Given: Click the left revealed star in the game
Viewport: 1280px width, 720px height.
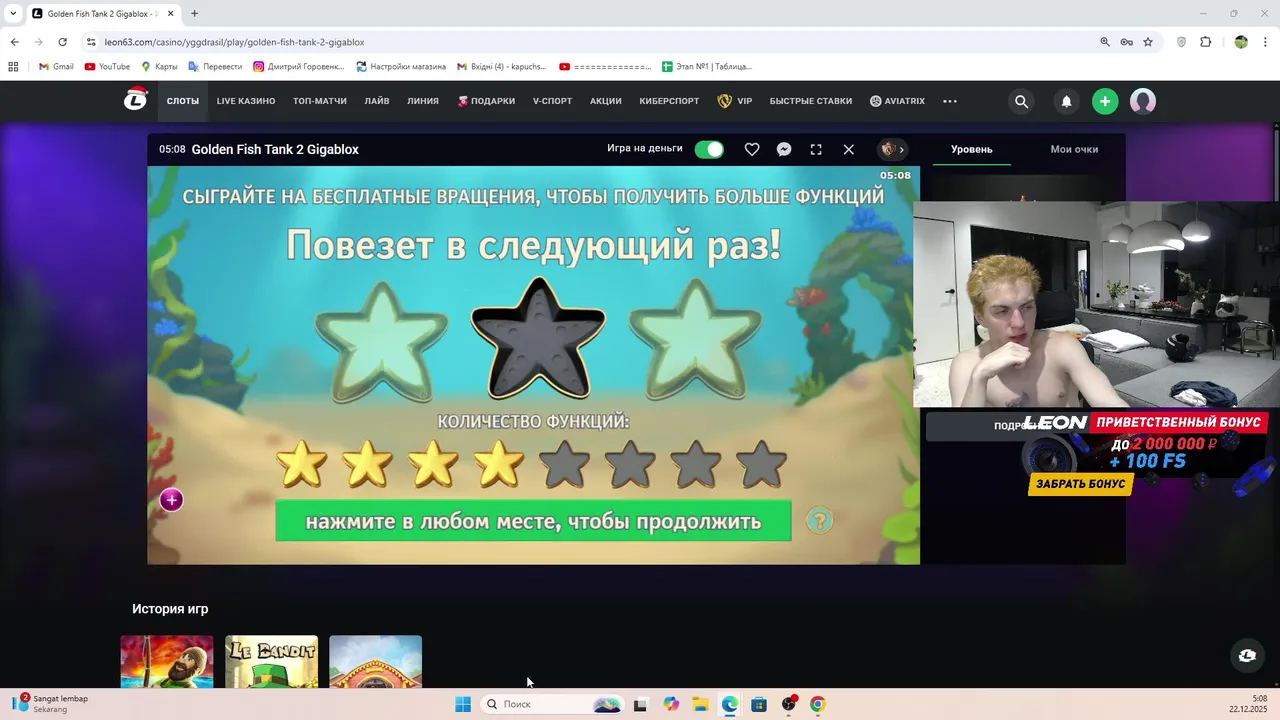Looking at the screenshot, I should (x=381, y=341).
